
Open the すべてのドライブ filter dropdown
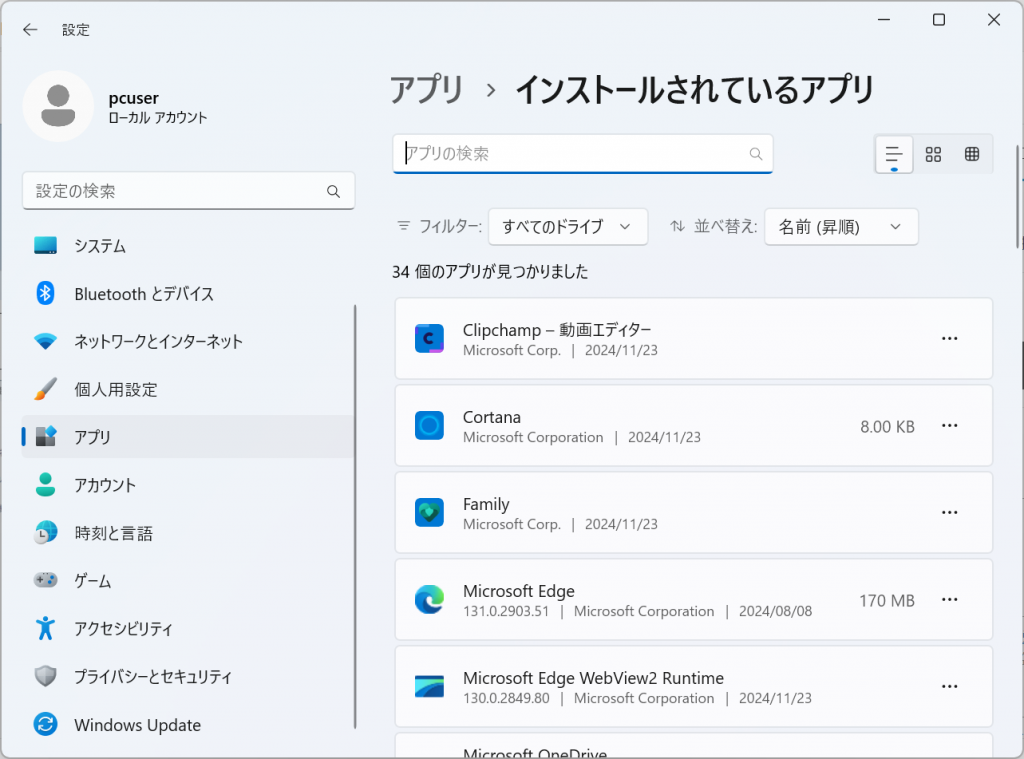point(568,227)
